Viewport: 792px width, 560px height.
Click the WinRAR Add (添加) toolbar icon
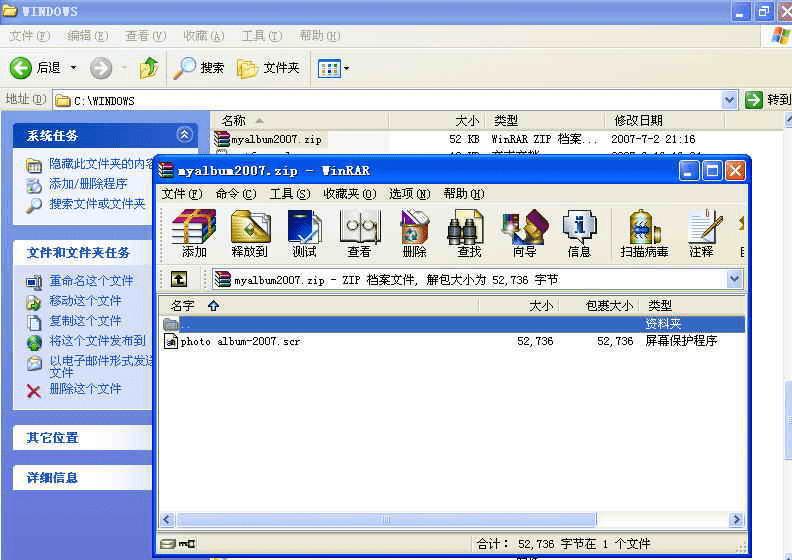193,233
